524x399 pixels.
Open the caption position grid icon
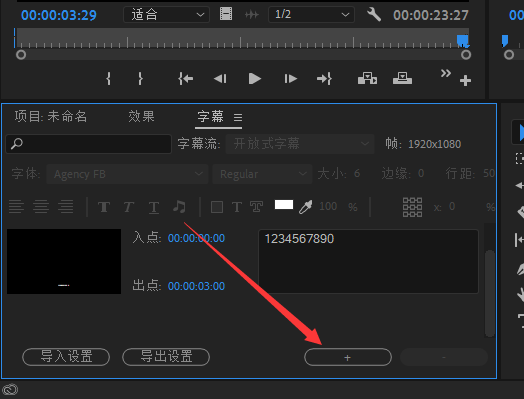click(412, 207)
